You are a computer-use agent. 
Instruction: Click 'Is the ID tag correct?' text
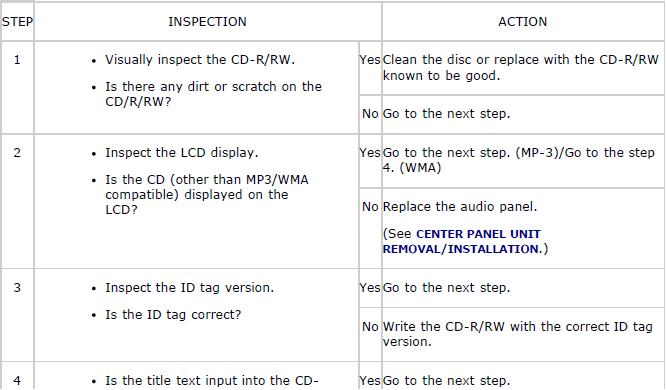click(173, 315)
